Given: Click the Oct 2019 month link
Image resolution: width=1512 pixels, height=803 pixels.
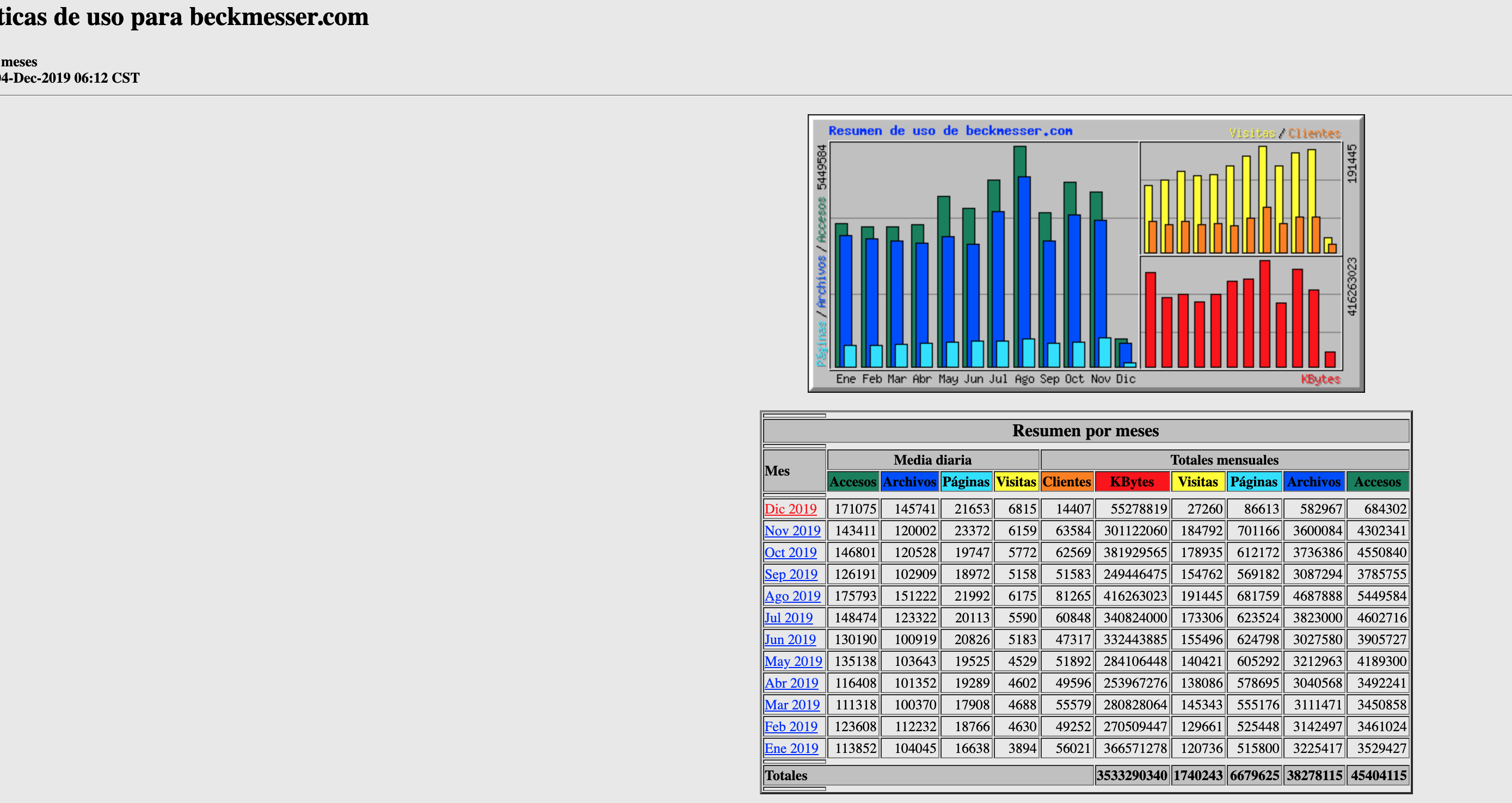Looking at the screenshot, I should (x=790, y=553).
